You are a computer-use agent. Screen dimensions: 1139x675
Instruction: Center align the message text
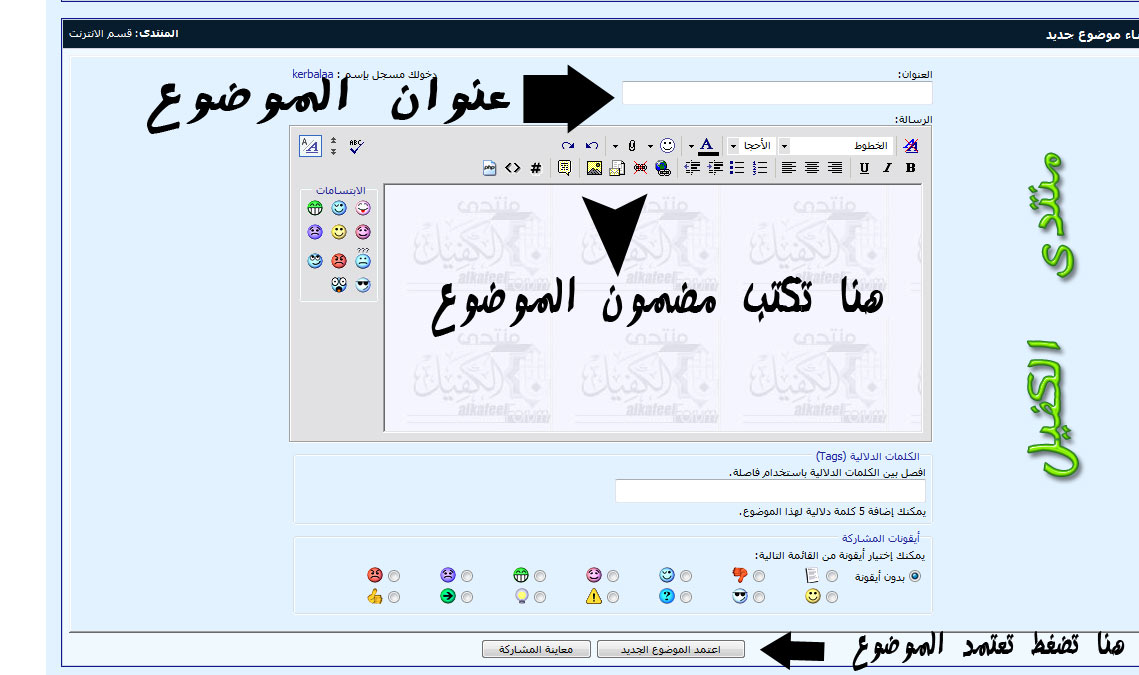pos(812,168)
